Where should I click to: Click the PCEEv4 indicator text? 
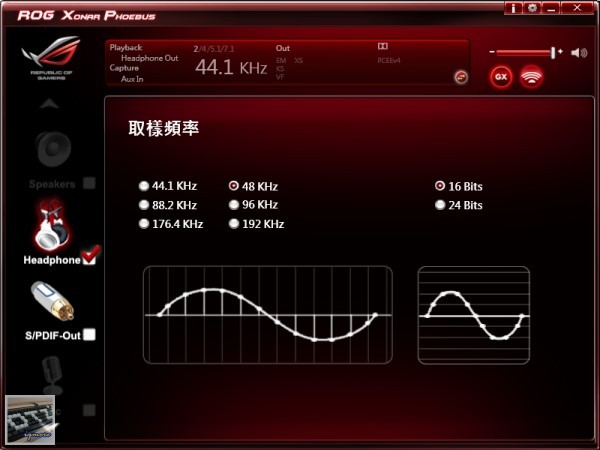coord(389,60)
